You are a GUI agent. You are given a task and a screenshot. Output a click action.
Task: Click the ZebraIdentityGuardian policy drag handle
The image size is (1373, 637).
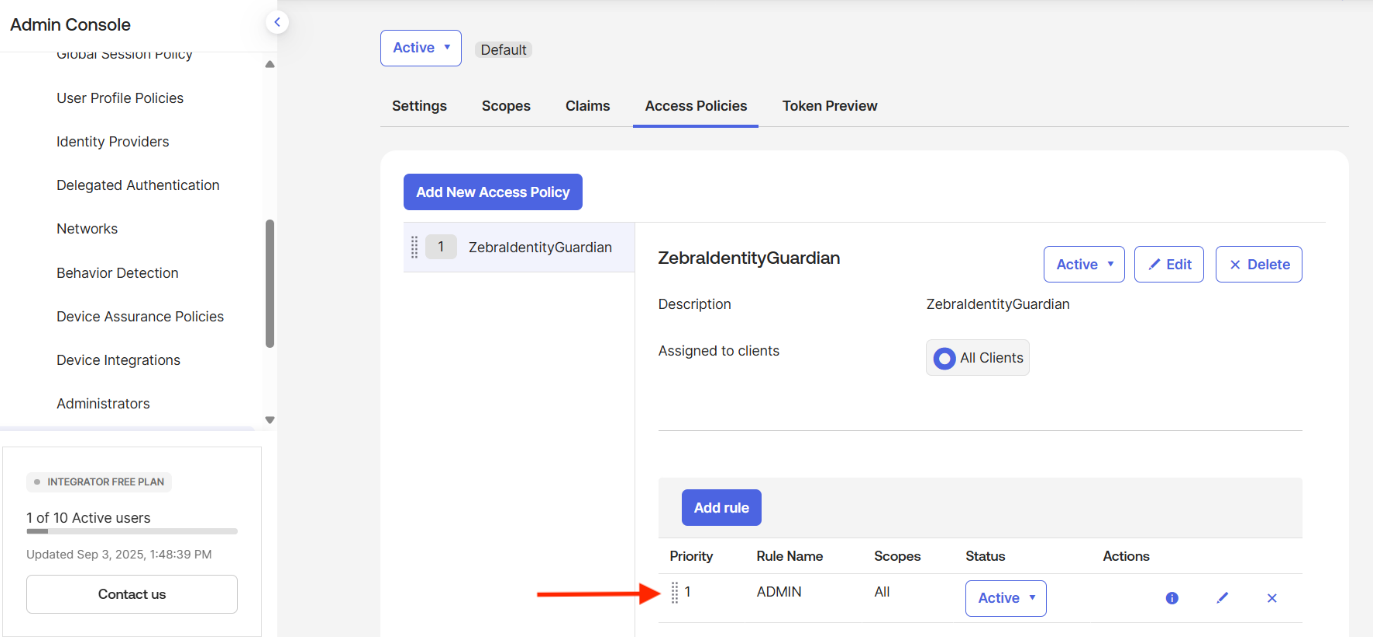click(414, 247)
